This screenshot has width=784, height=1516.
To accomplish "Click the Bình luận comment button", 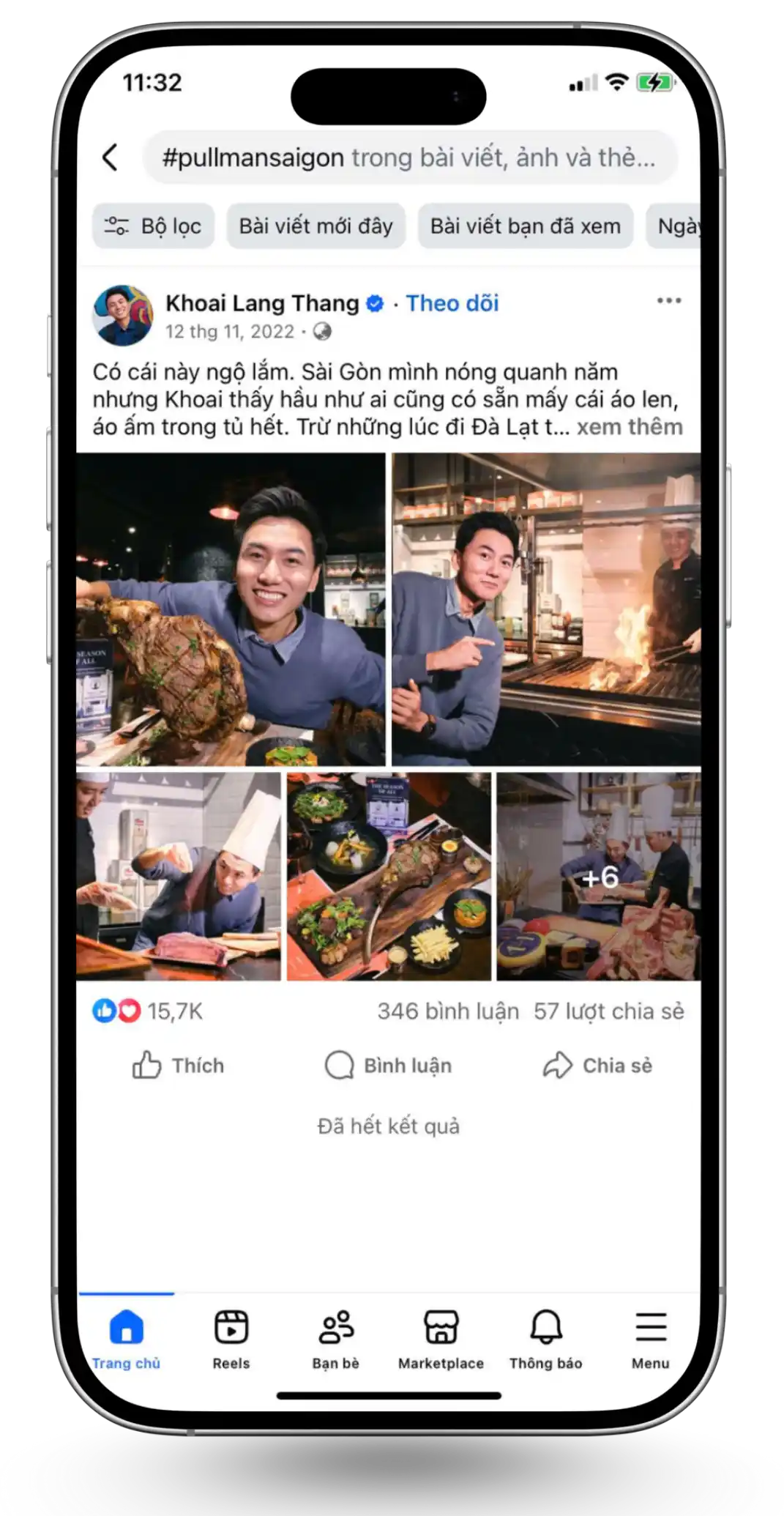I will pyautogui.click(x=388, y=1066).
